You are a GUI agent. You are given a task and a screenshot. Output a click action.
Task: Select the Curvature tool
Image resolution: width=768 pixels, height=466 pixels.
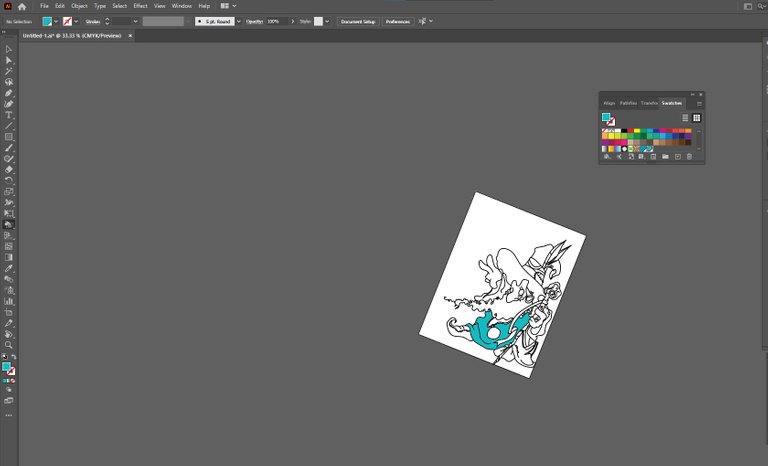pyautogui.click(x=8, y=104)
